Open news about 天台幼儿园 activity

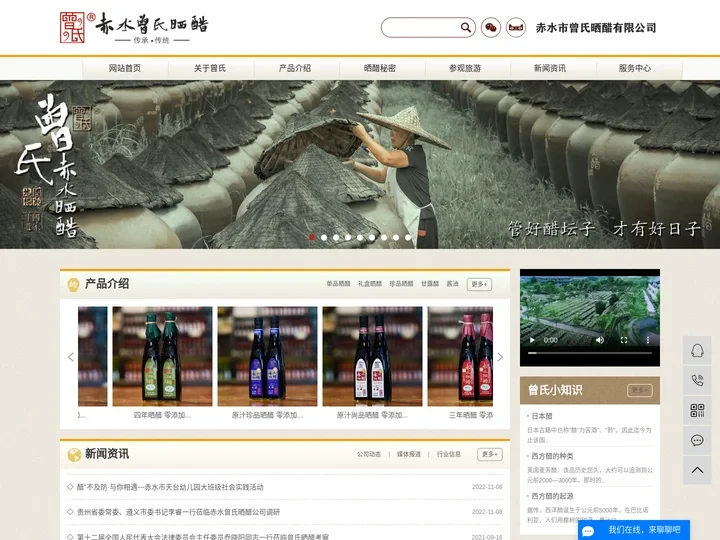(170, 487)
